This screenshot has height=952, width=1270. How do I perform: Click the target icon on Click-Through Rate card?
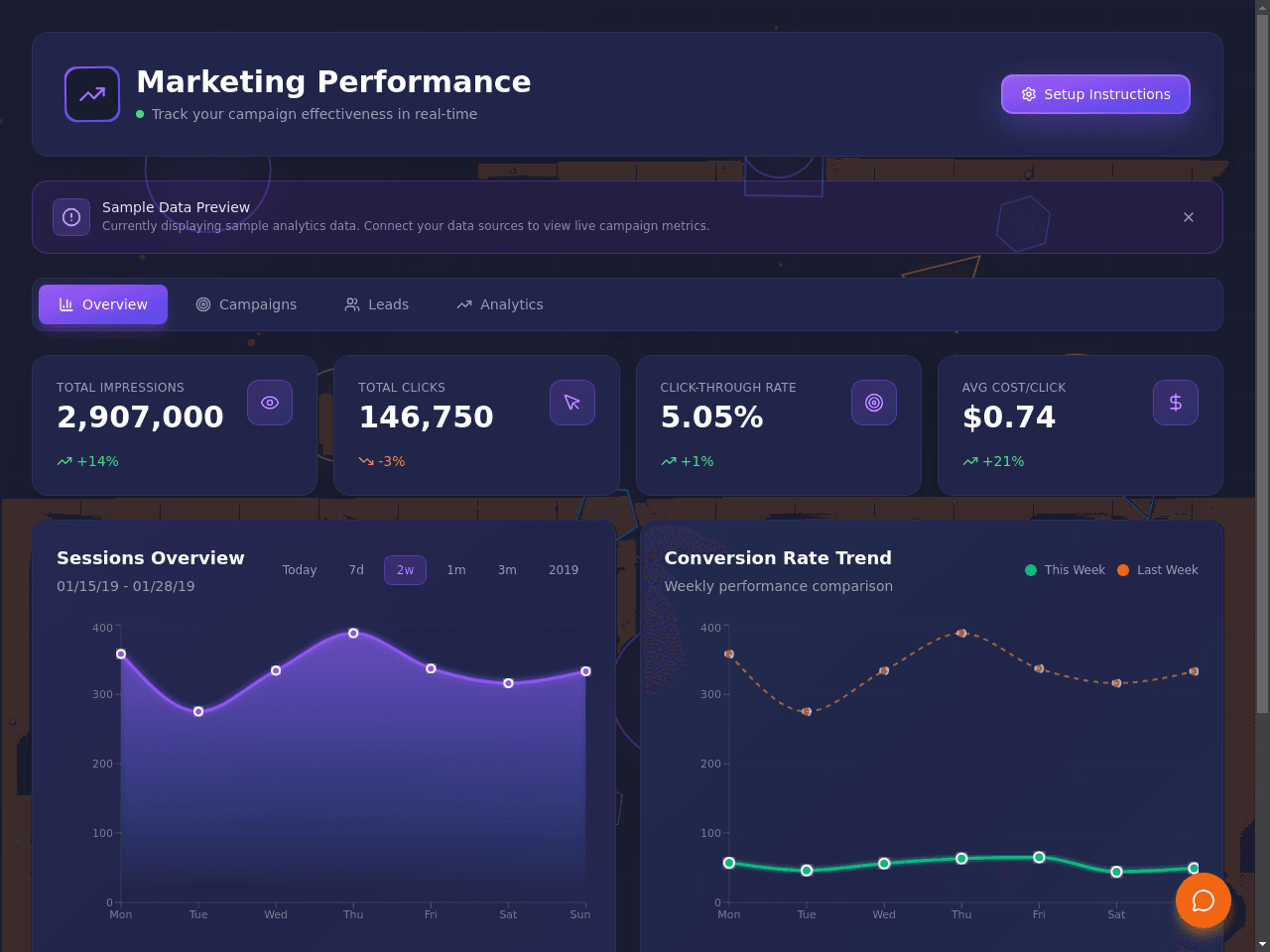tap(874, 403)
